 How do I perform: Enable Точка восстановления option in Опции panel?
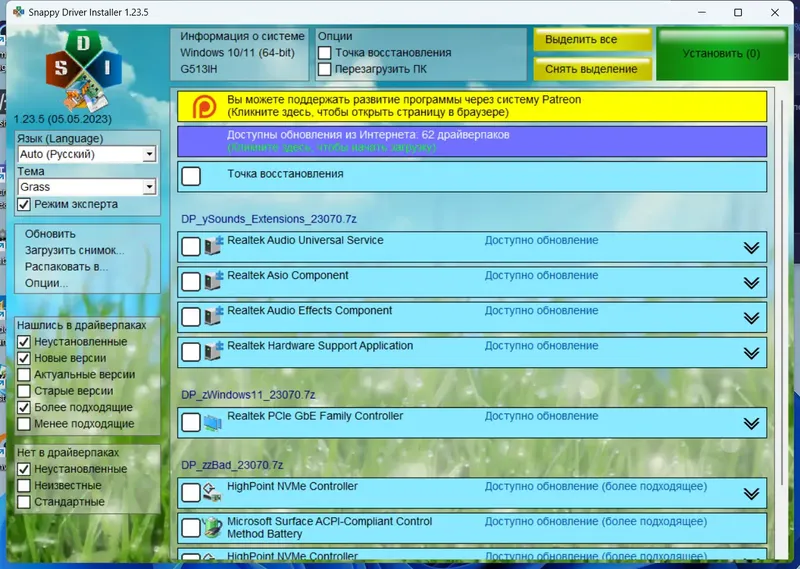point(324,53)
